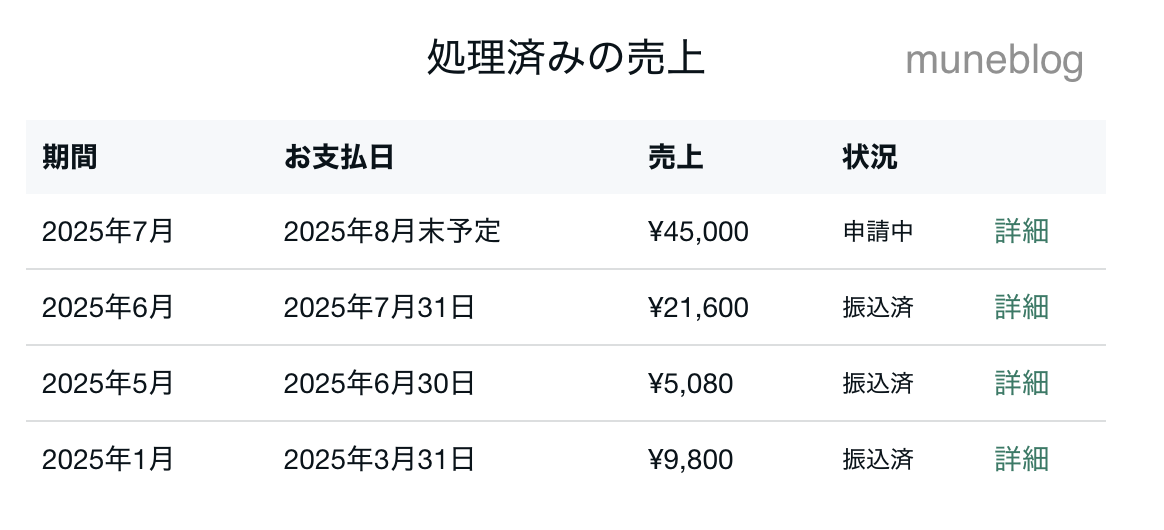Click the ¥45,000 sales amount
The image size is (1164, 530).
click(x=699, y=232)
